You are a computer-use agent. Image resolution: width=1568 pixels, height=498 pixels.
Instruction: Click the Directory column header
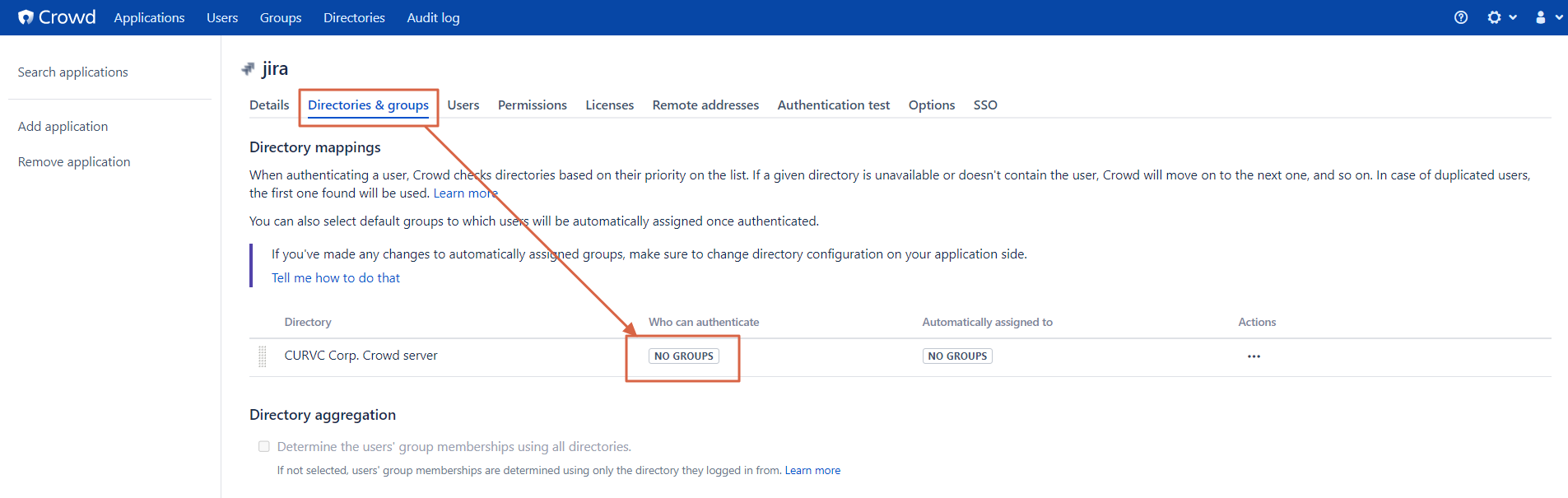click(x=308, y=322)
